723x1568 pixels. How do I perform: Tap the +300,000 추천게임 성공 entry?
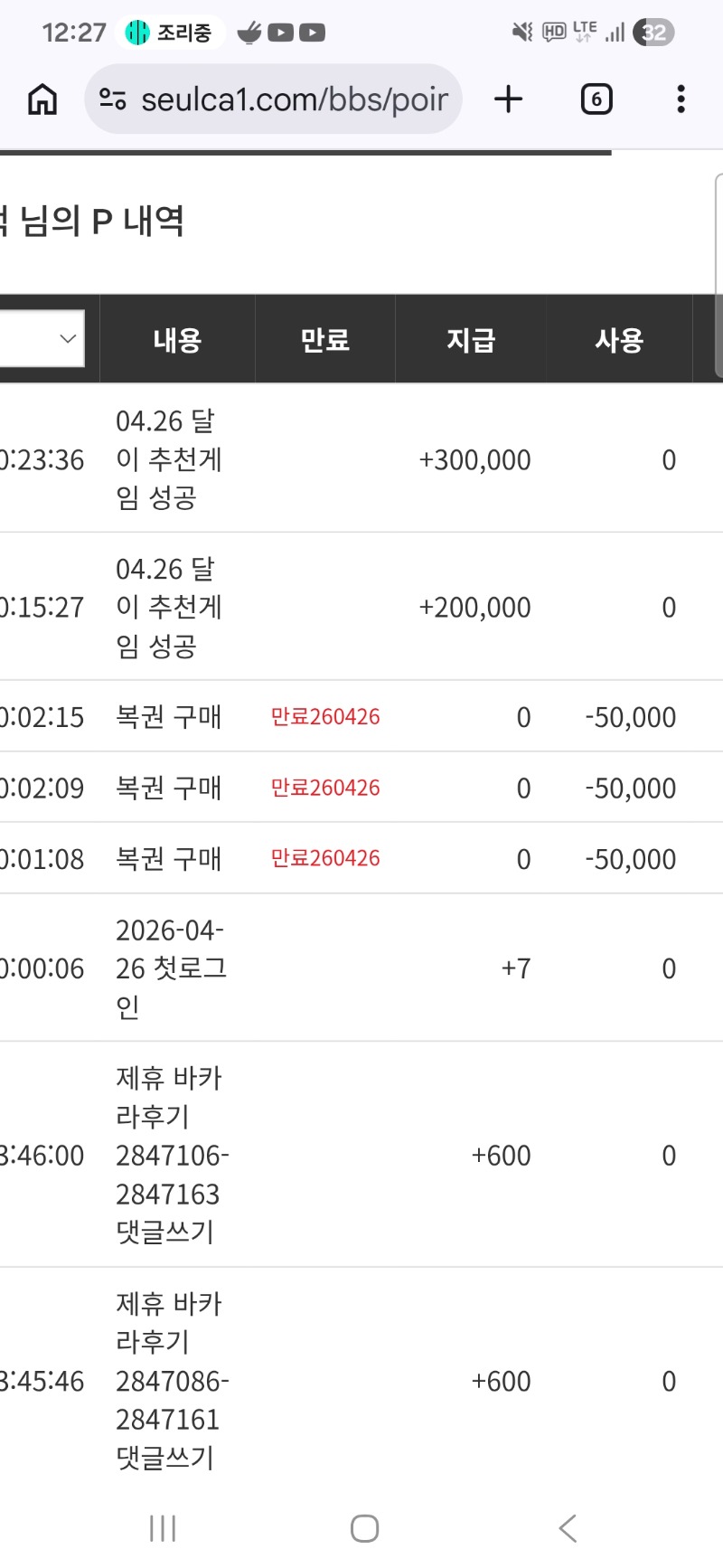169,459
